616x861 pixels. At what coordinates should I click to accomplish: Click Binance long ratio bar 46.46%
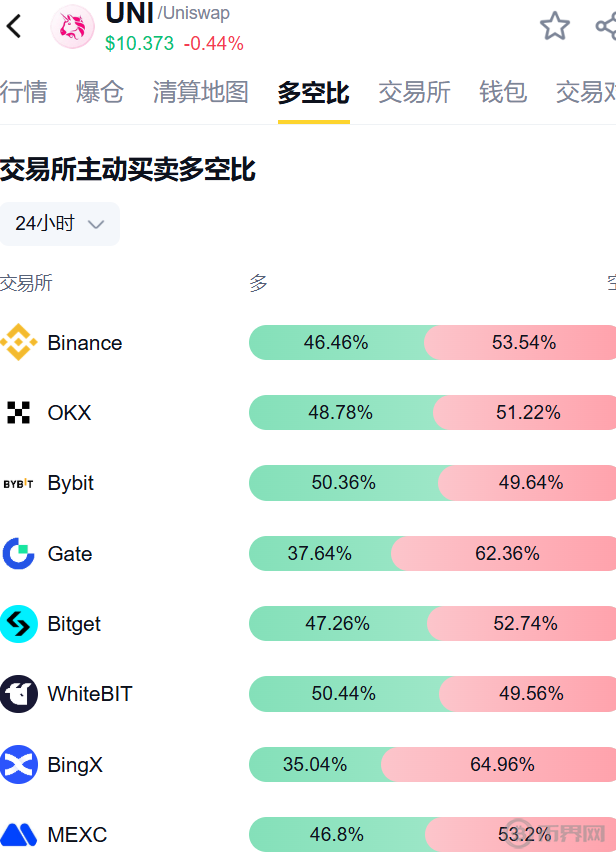tap(336, 343)
